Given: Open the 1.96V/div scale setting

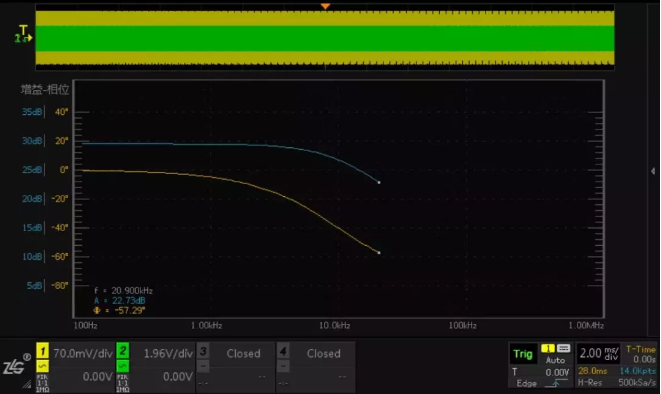Looking at the screenshot, I should (168, 353).
